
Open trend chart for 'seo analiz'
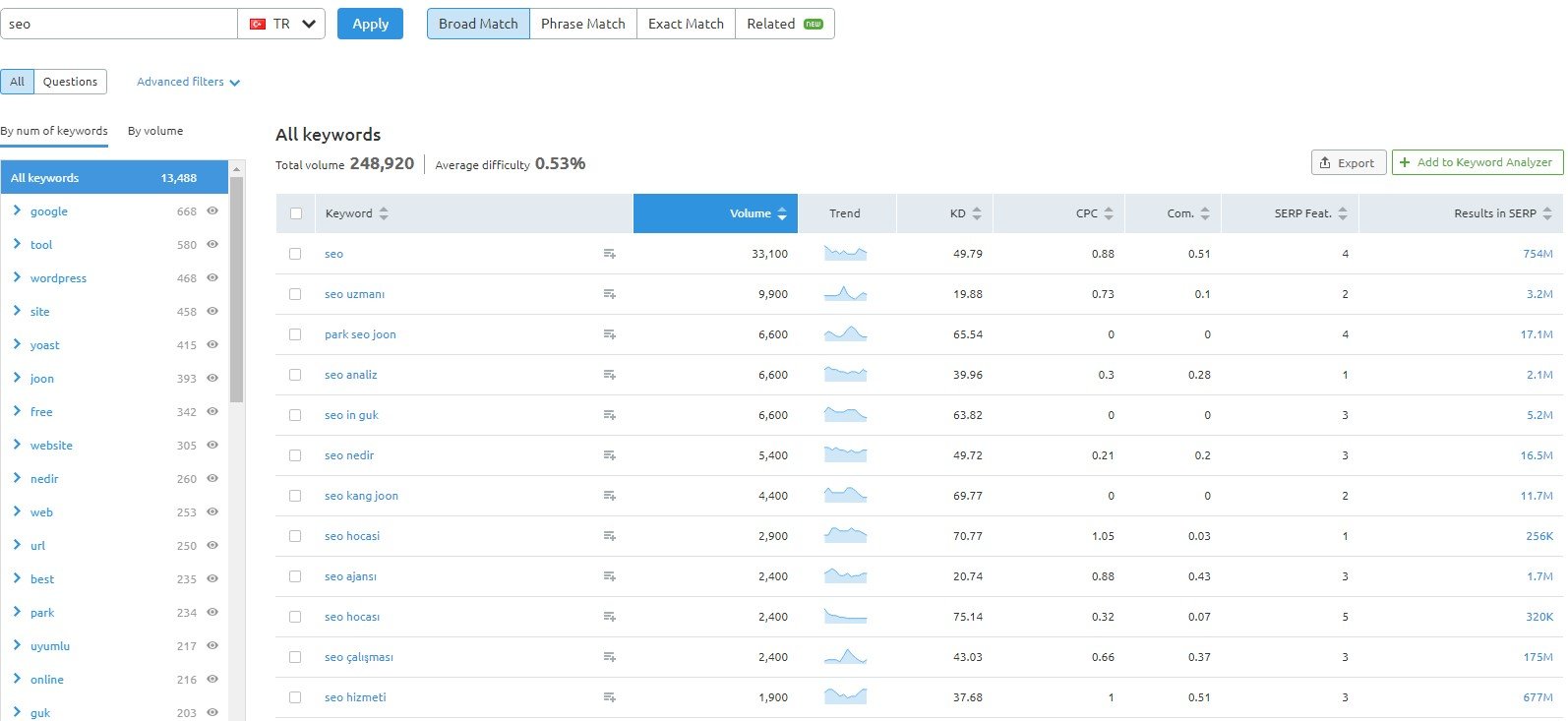[x=845, y=375]
